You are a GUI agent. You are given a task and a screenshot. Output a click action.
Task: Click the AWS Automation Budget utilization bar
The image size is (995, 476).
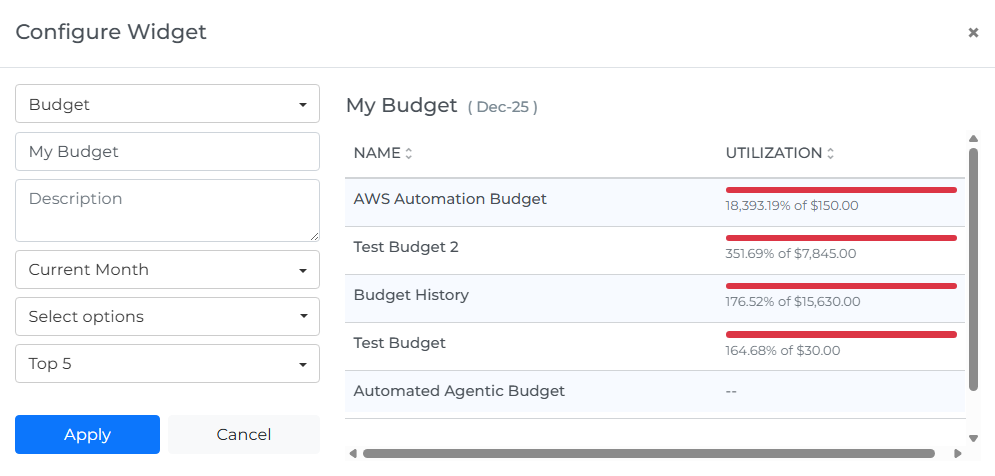[x=840, y=189]
